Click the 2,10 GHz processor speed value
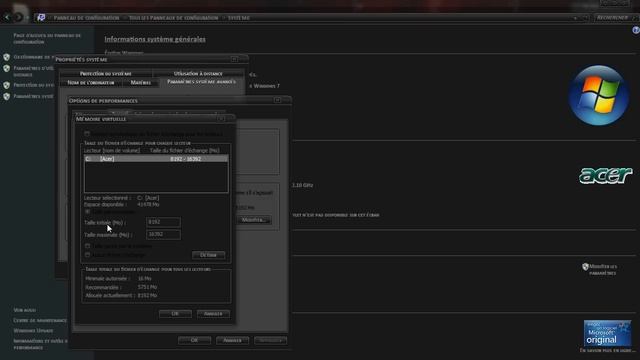640x360 pixels. coord(302,185)
